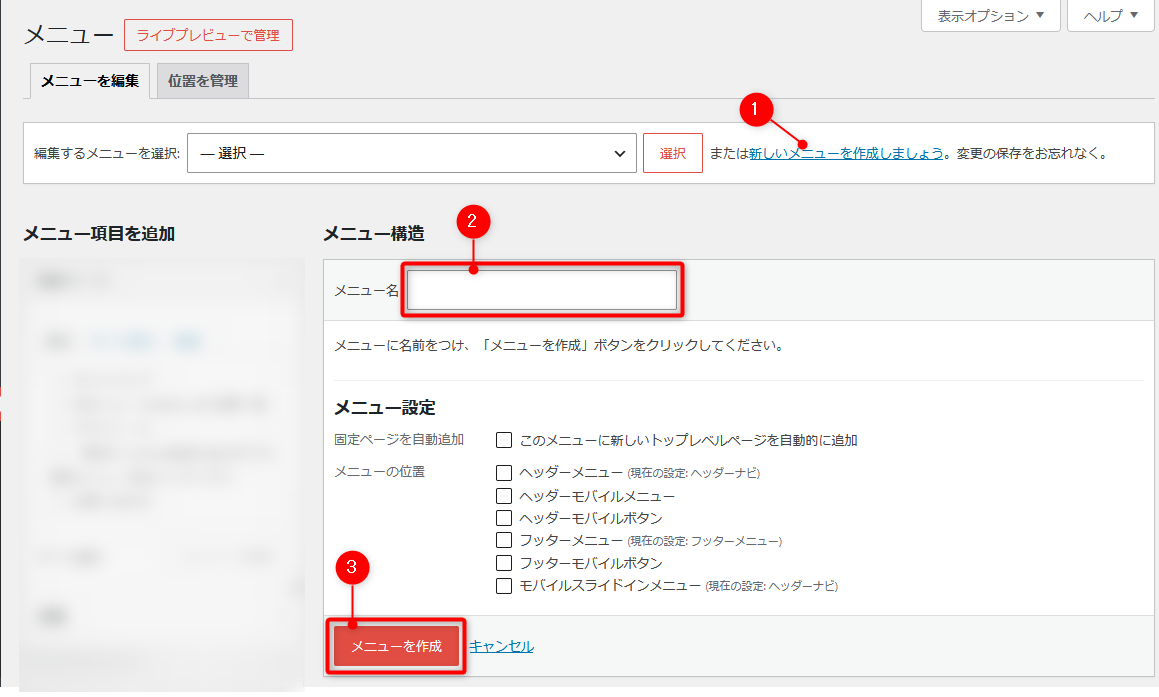The height and width of the screenshot is (697, 1159).
Task: Click the メニューを作成 button
Action: [396, 646]
